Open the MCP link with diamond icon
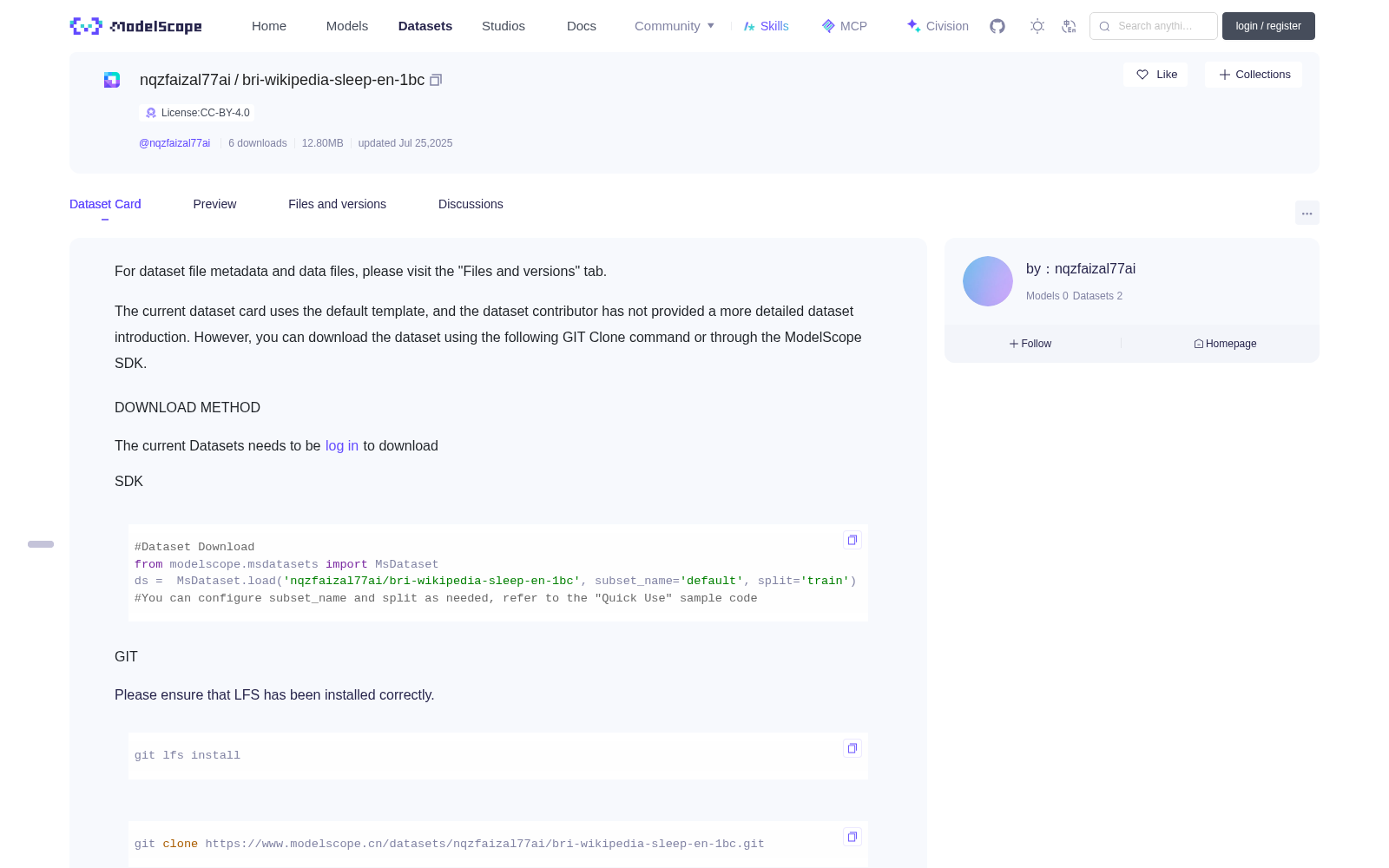Screen dimensions: 1389x868 pos(845,26)
